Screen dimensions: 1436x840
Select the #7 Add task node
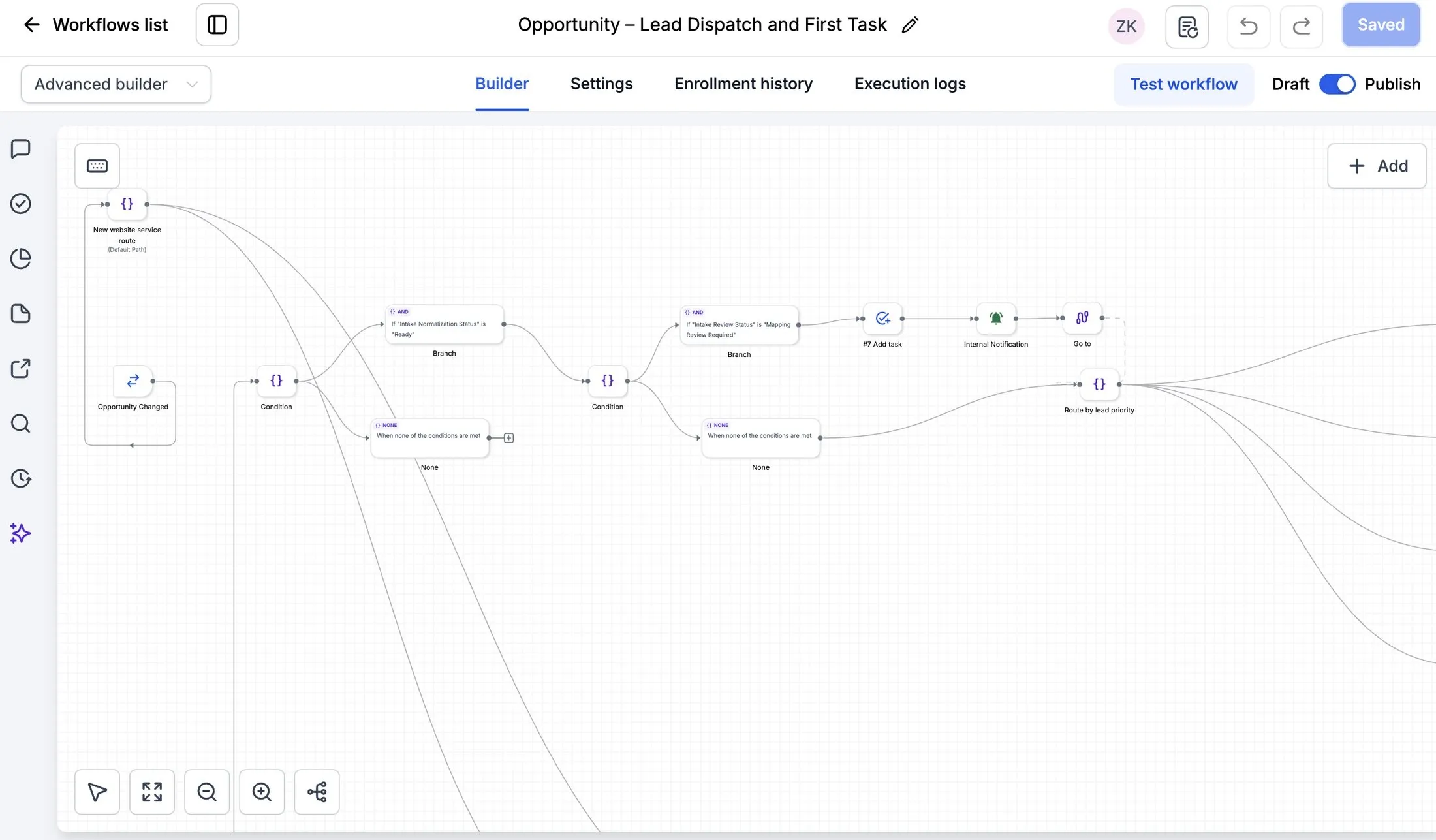882,319
